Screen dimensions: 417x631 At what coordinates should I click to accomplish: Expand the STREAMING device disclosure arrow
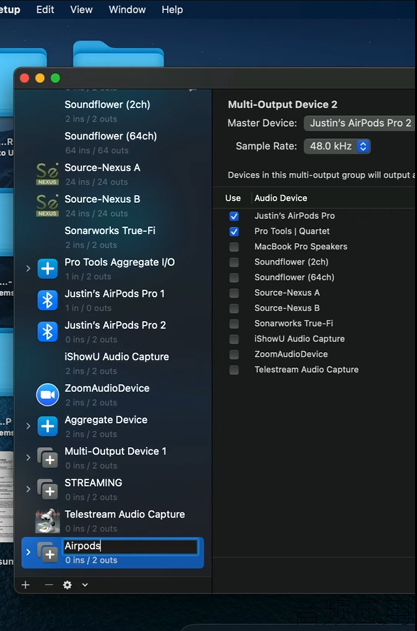[28, 489]
